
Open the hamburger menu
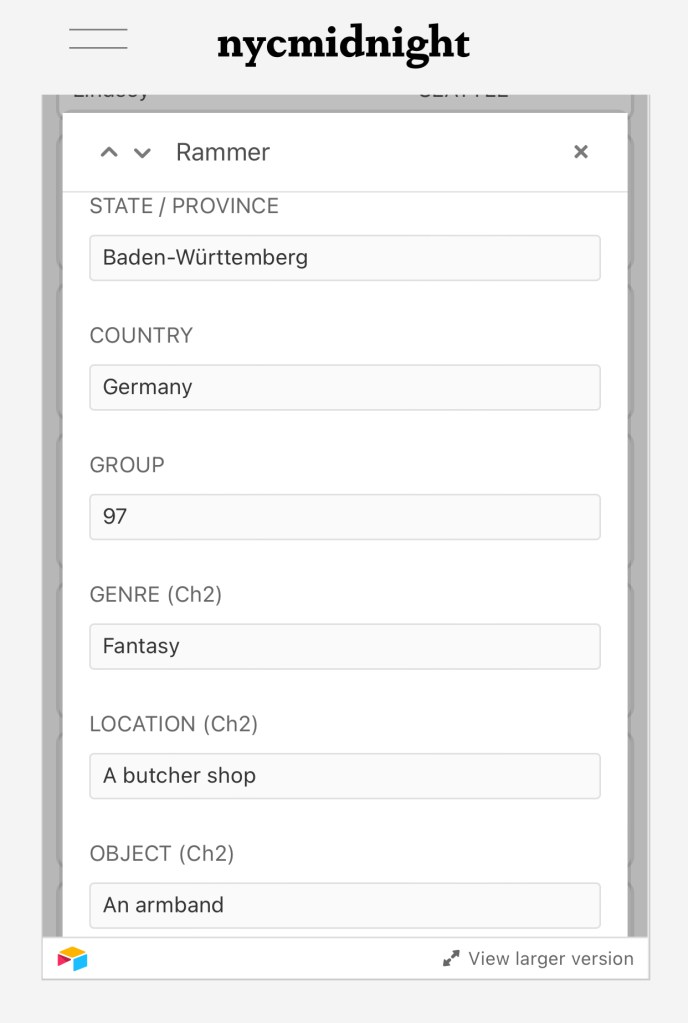(98, 40)
